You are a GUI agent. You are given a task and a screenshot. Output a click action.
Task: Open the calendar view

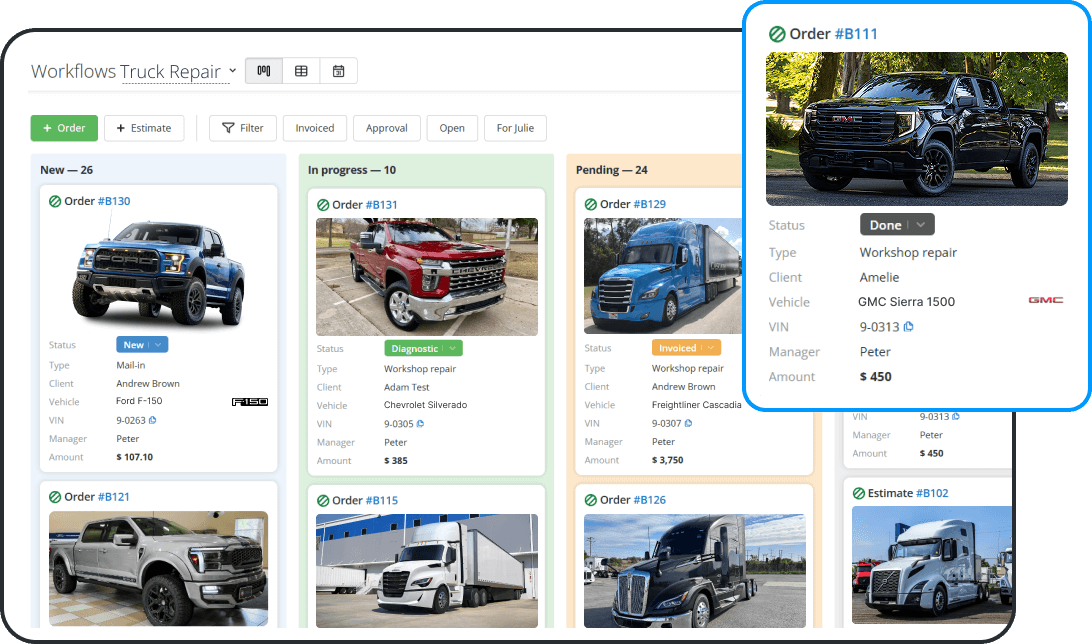339,70
